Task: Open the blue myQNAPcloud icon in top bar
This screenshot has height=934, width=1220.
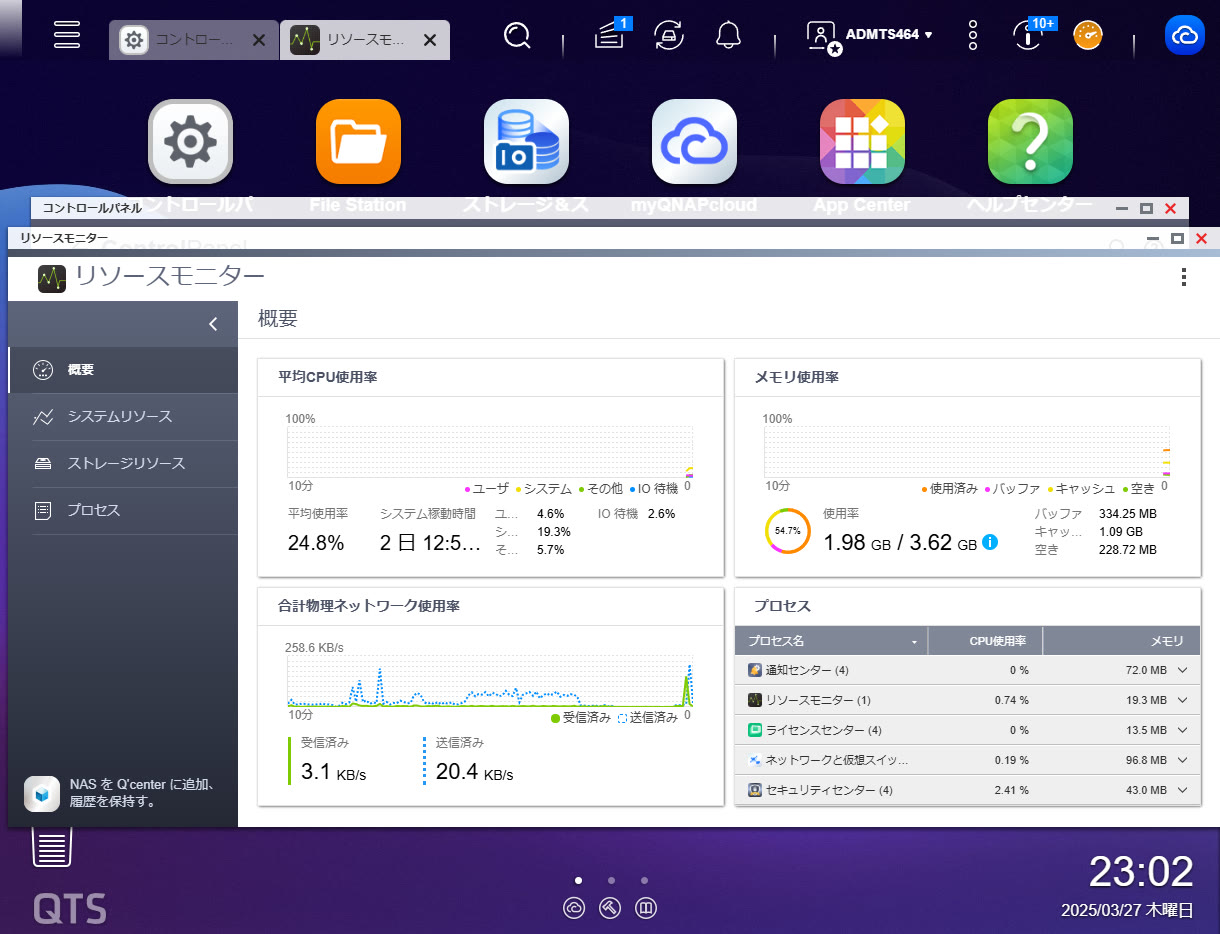Action: tap(1185, 35)
